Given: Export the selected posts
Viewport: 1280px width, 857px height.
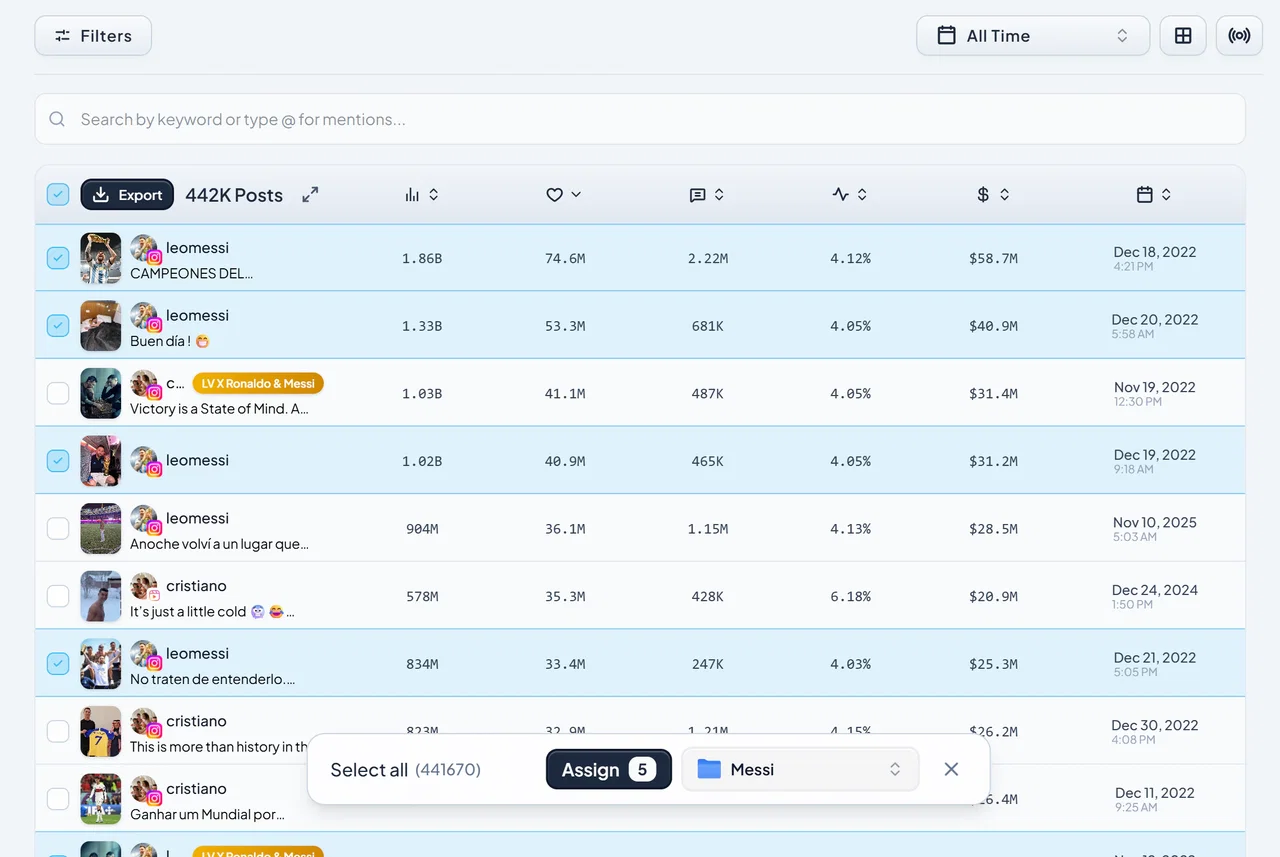Looking at the screenshot, I should click(x=127, y=195).
